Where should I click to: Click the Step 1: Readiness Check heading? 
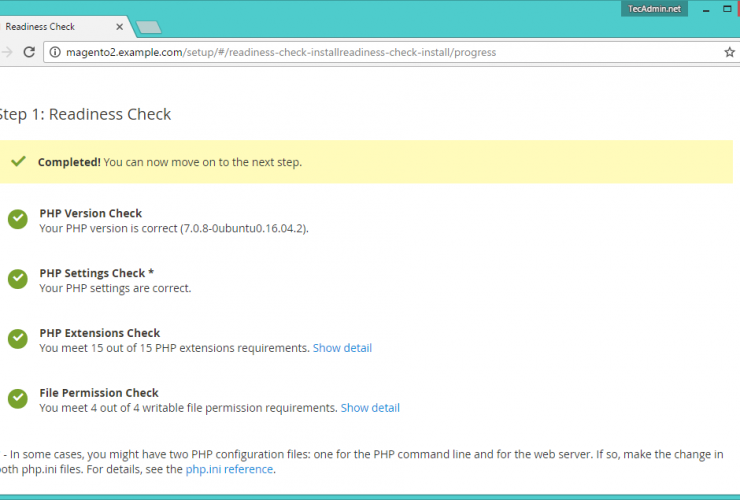coord(86,114)
